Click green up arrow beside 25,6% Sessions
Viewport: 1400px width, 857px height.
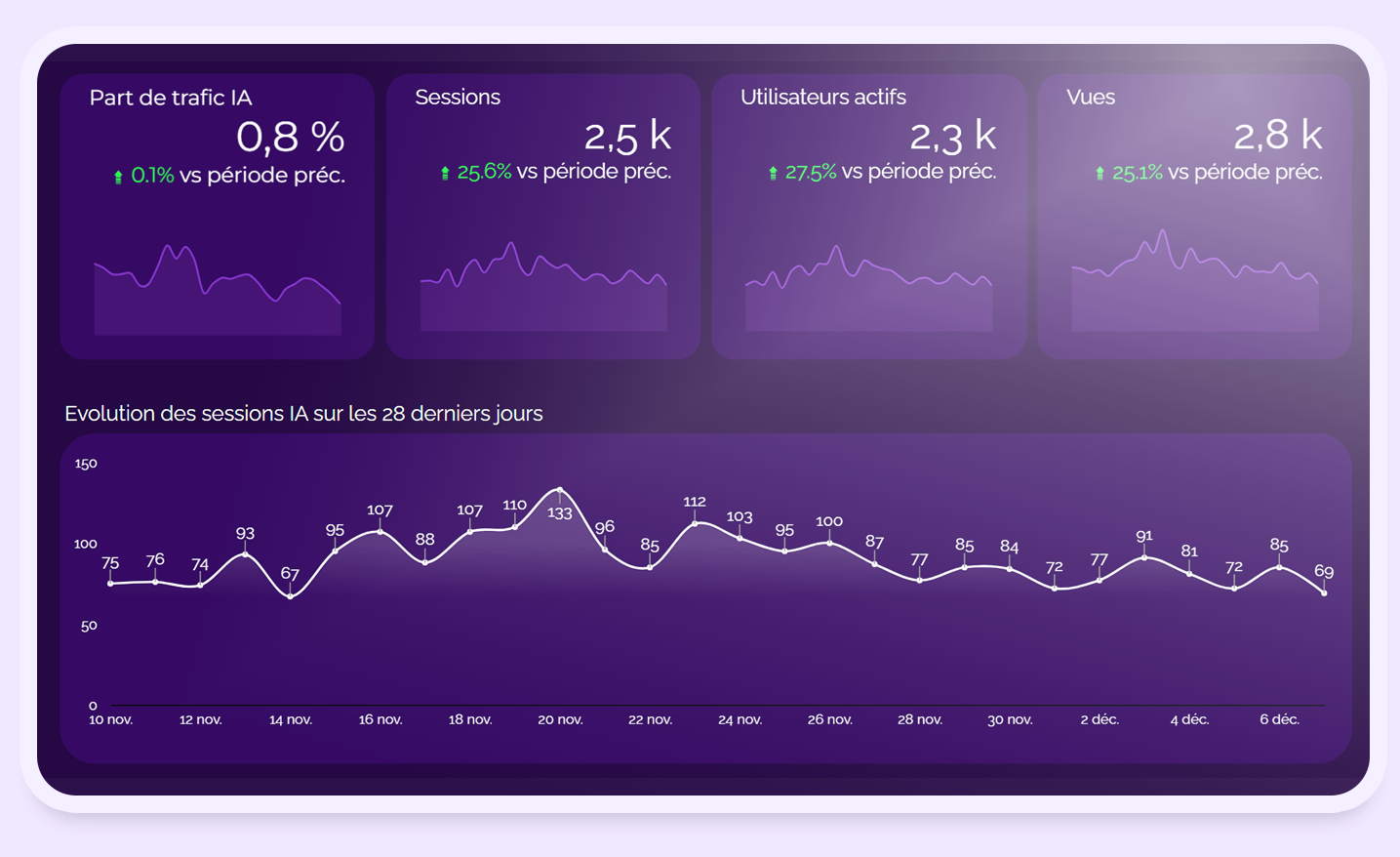(x=445, y=173)
